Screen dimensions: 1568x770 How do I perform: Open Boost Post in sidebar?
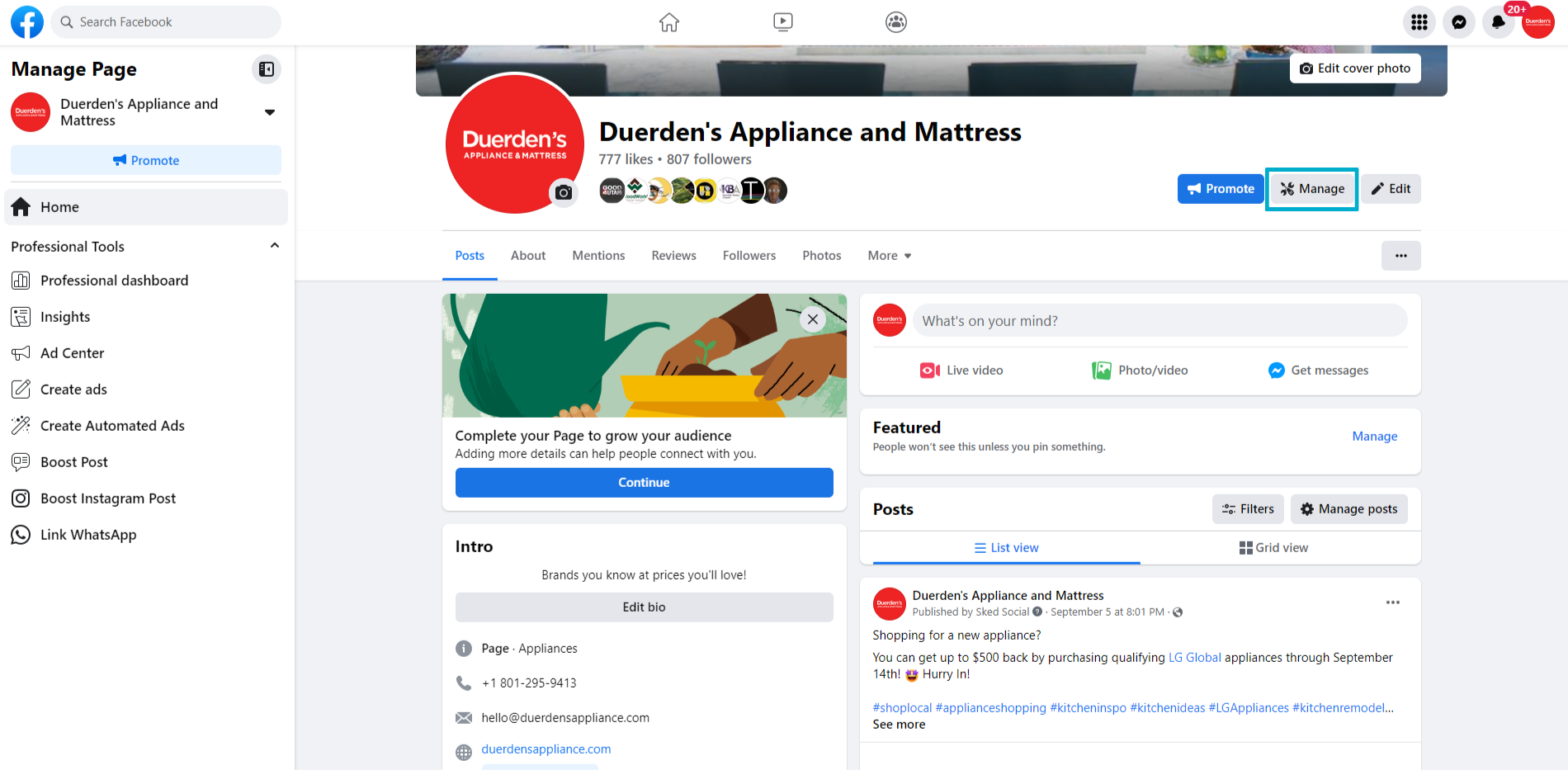point(146,462)
